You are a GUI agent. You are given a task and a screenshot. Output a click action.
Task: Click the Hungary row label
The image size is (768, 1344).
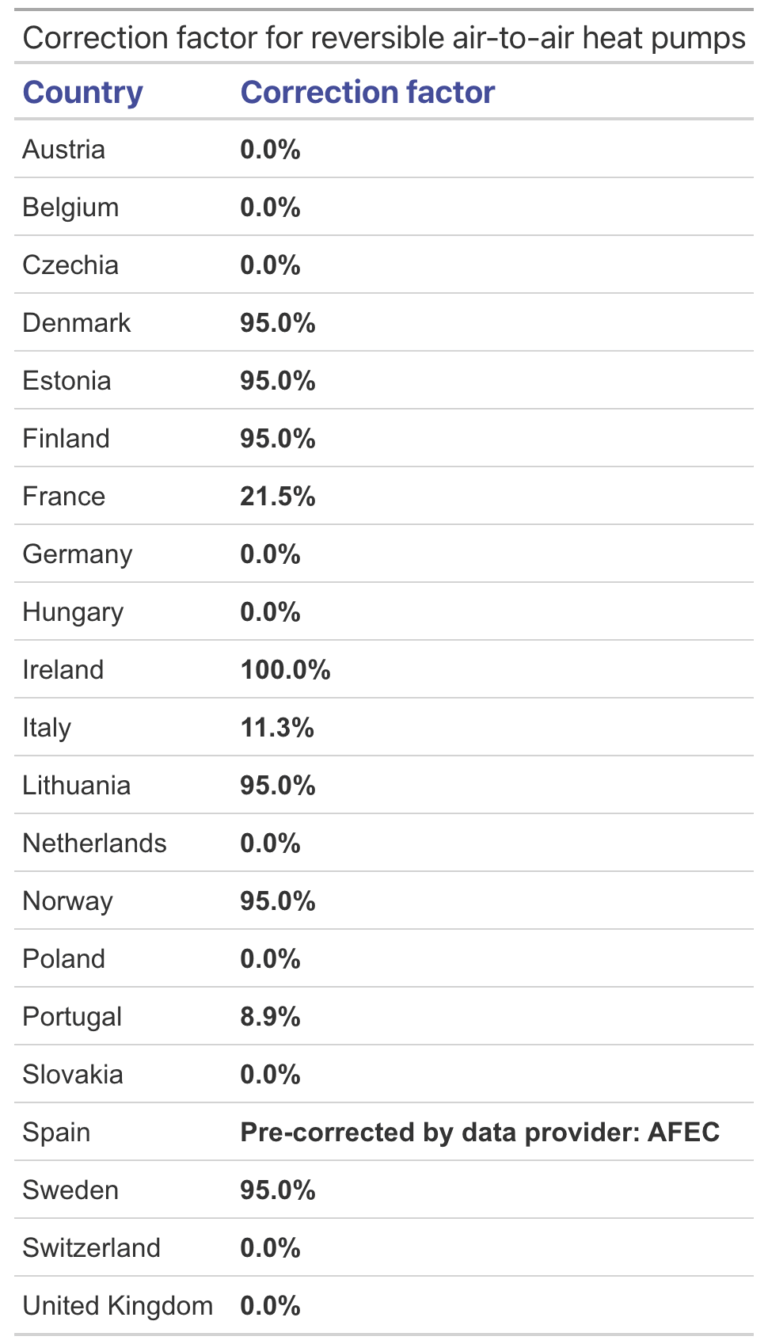(x=73, y=612)
